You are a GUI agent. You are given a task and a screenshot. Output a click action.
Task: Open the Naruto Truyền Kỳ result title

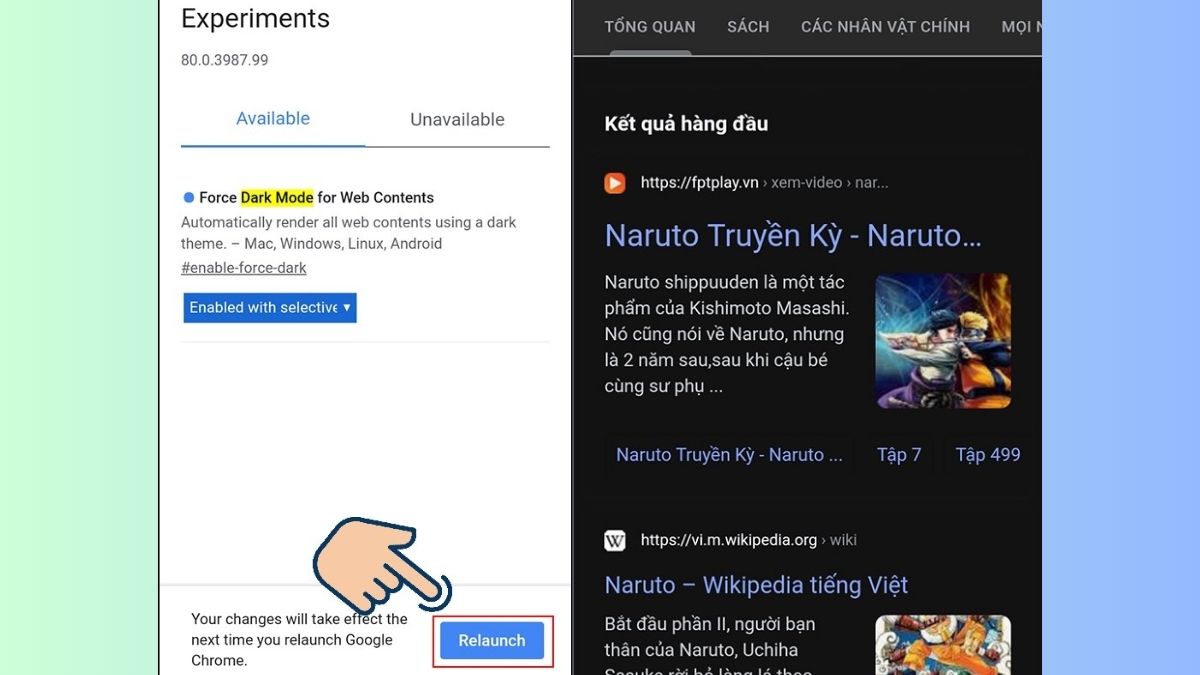click(793, 236)
